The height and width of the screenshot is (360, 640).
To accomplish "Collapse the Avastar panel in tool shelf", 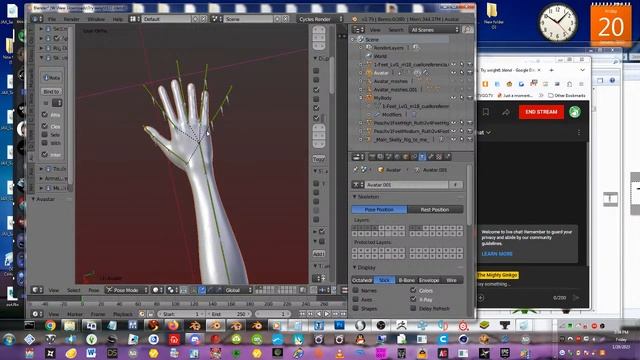I will (x=33, y=199).
